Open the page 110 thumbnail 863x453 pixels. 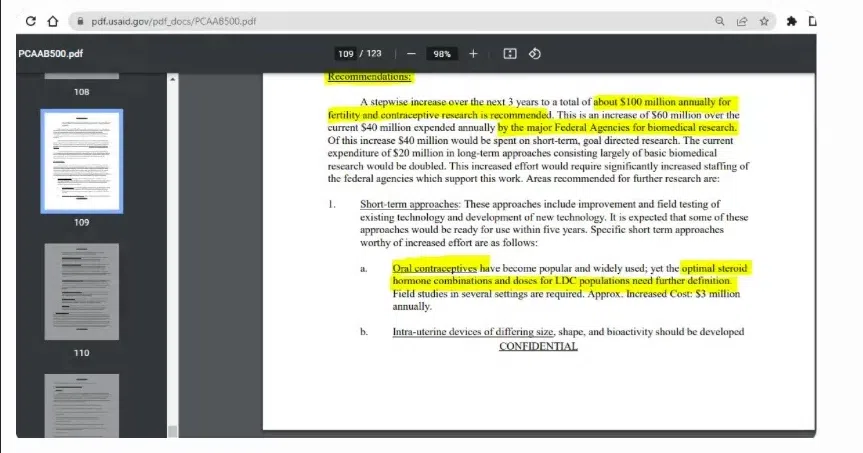(x=81, y=292)
